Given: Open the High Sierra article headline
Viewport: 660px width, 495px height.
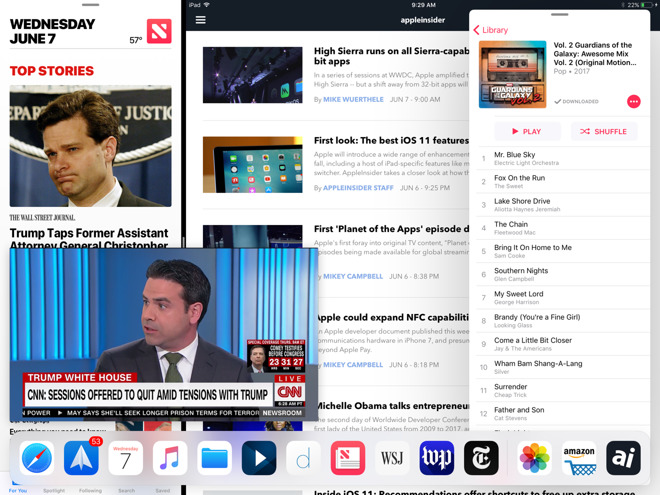Looking at the screenshot, I should coord(391,56).
